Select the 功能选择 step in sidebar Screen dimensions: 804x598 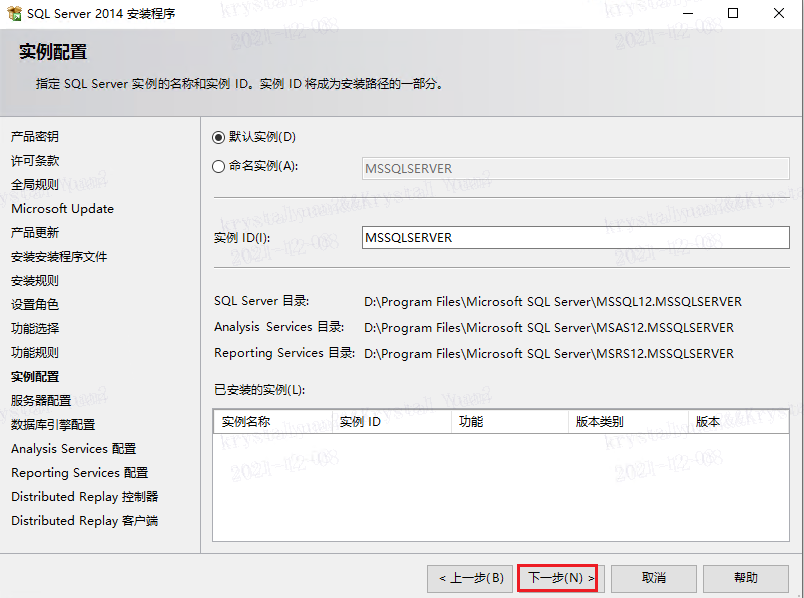35,328
